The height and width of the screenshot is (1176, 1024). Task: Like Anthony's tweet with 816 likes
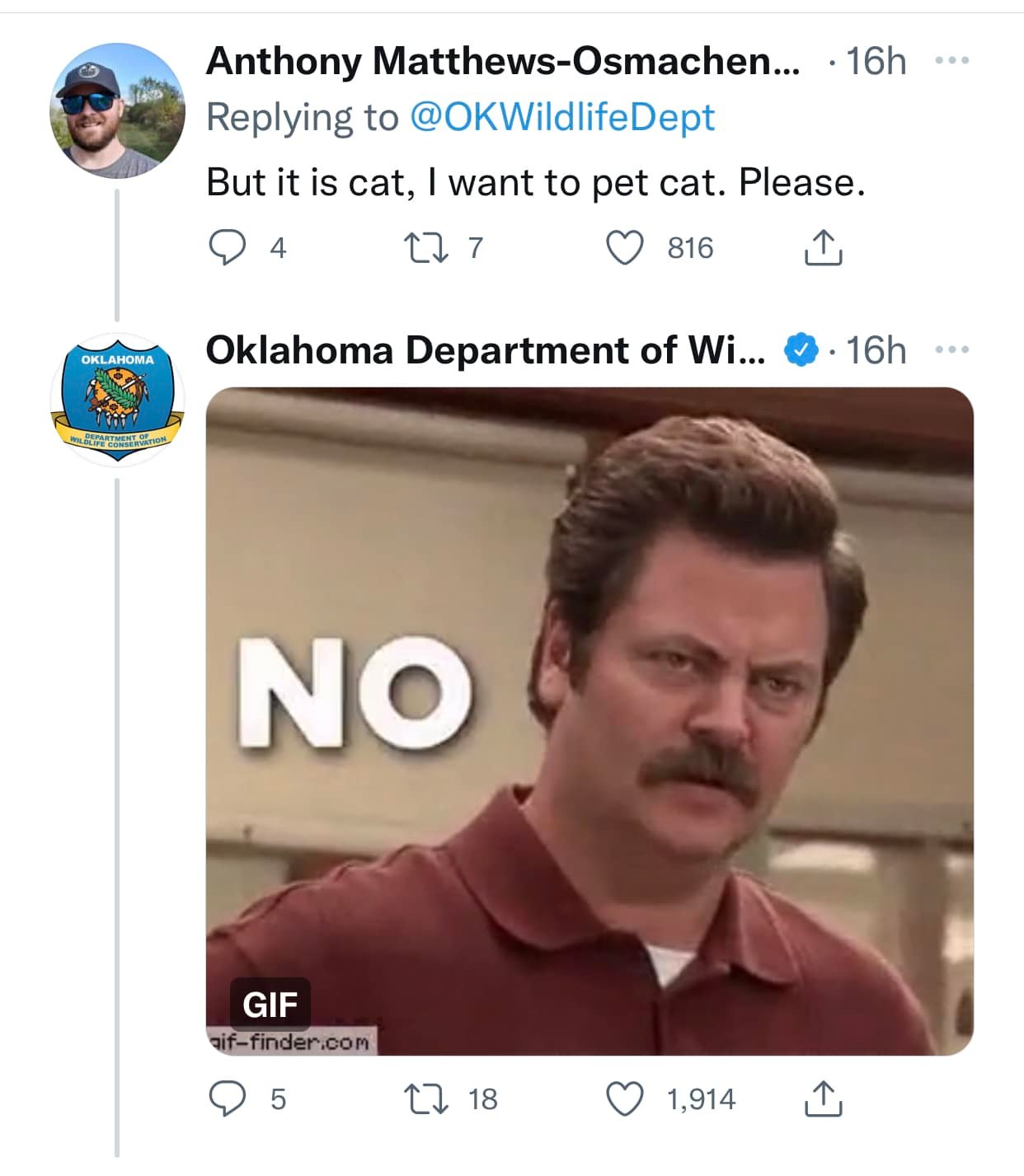625,247
